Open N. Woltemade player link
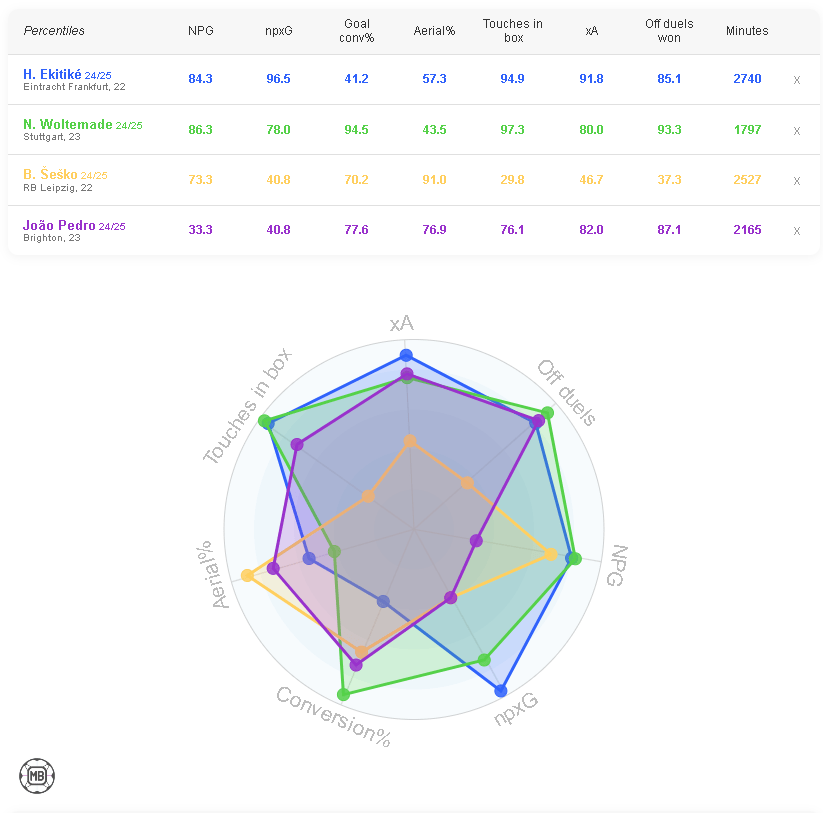The image size is (823, 813). point(67,124)
